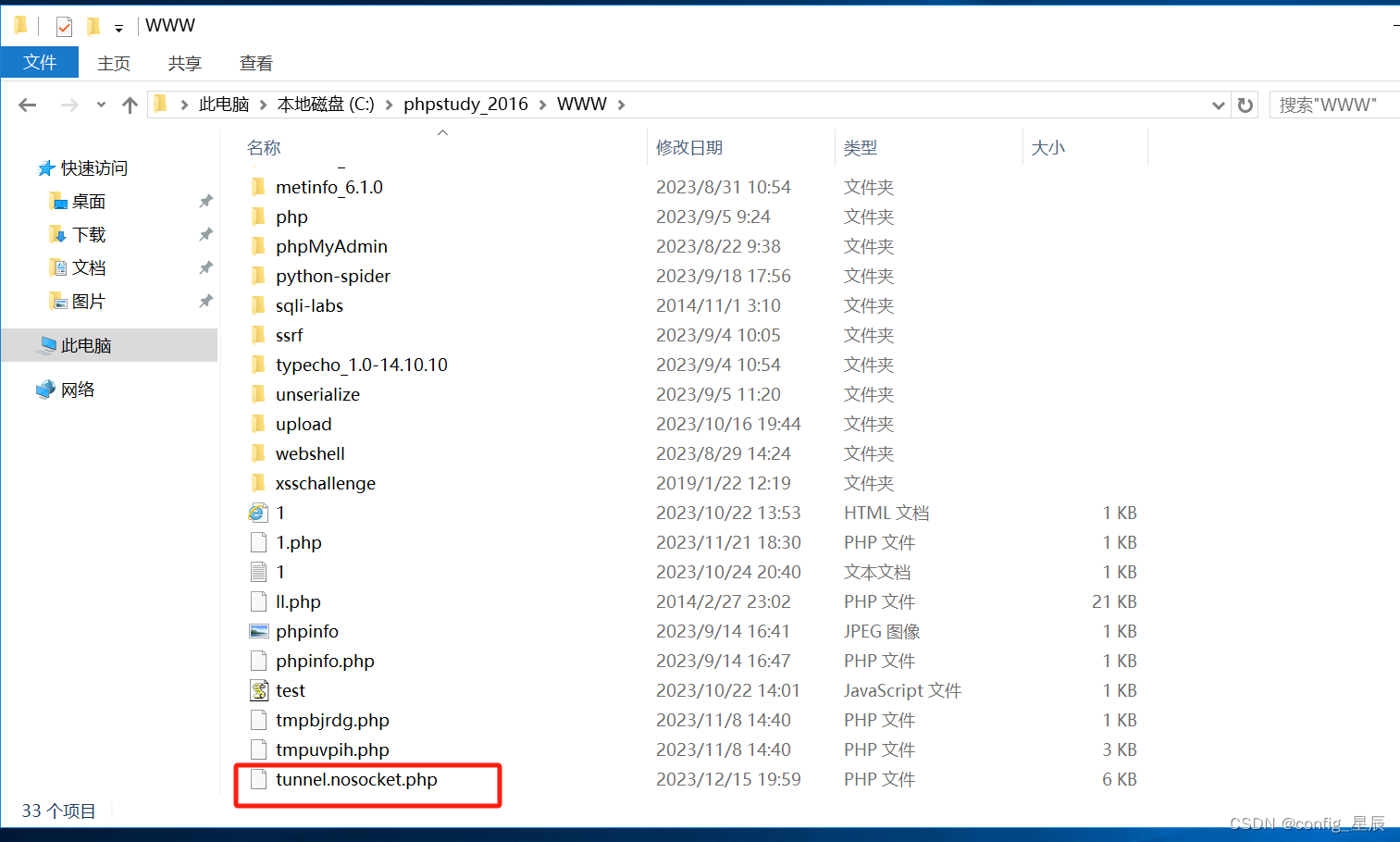Click 本地磁盘 (C:) in the breadcrumb
Viewport: 1400px width, 842px height.
[x=326, y=105]
